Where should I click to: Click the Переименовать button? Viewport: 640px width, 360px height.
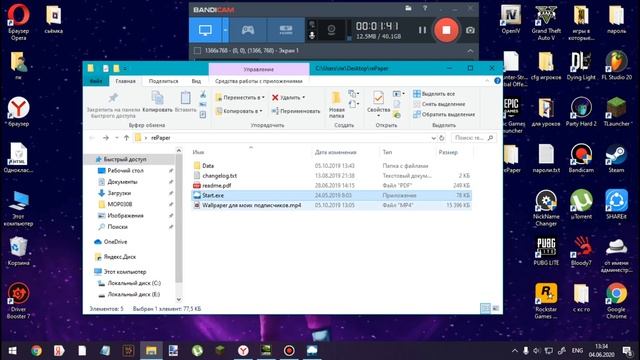pos(296,111)
